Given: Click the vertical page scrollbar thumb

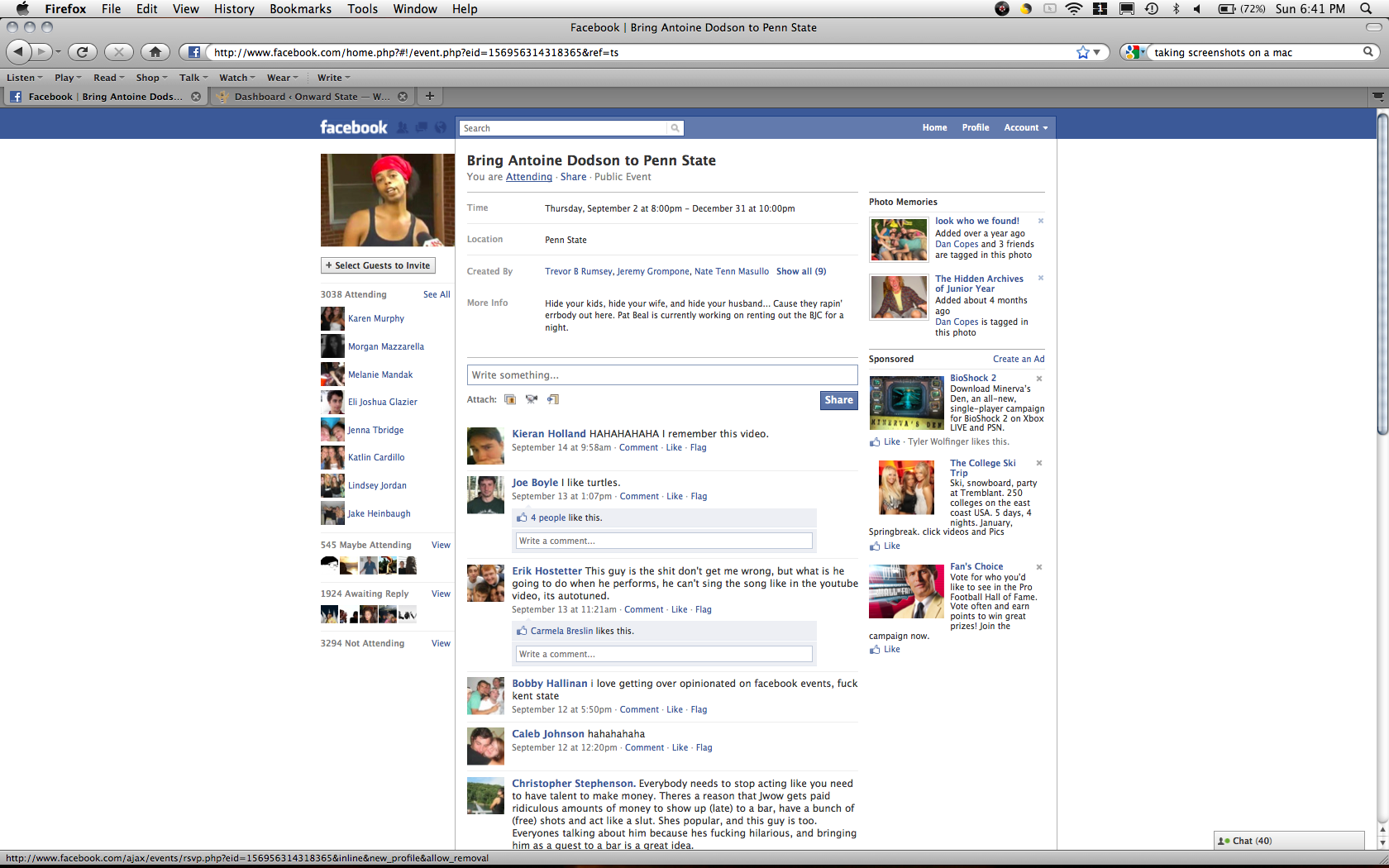Looking at the screenshot, I should 1382,273.
